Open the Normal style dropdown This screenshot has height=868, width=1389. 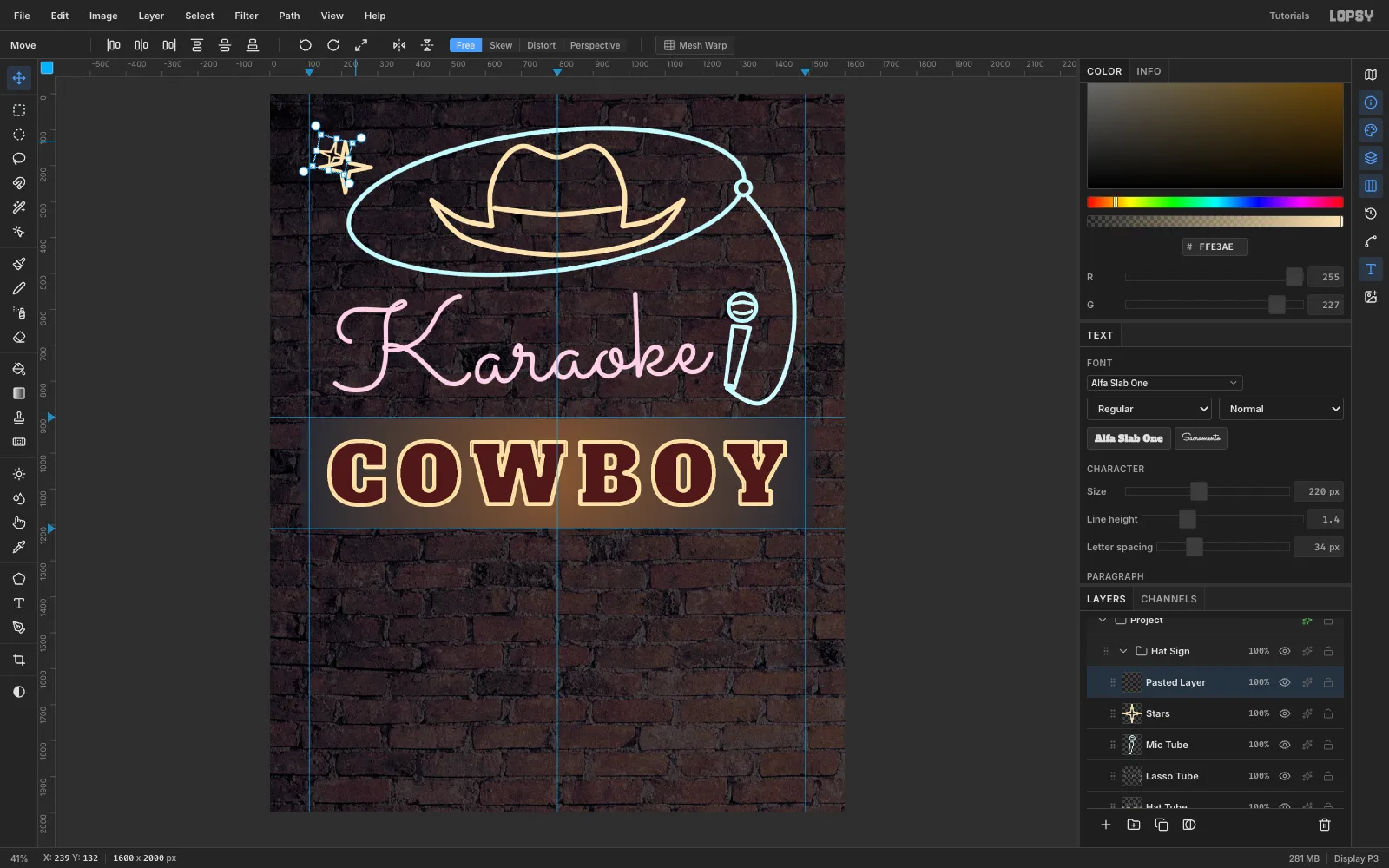[1281, 409]
